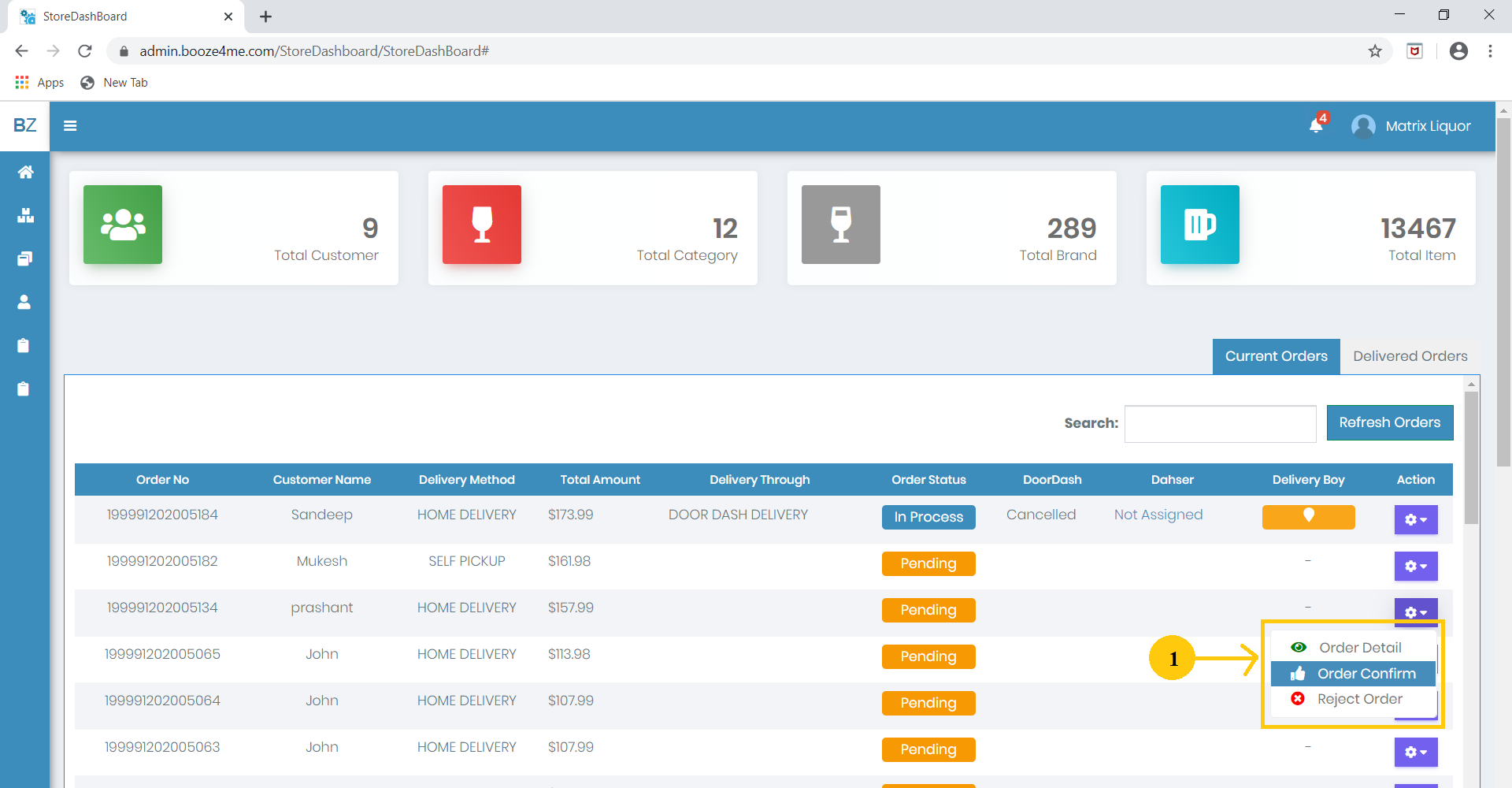Click Pending status for order 199991202005134
This screenshot has height=788, width=1512.
928,610
